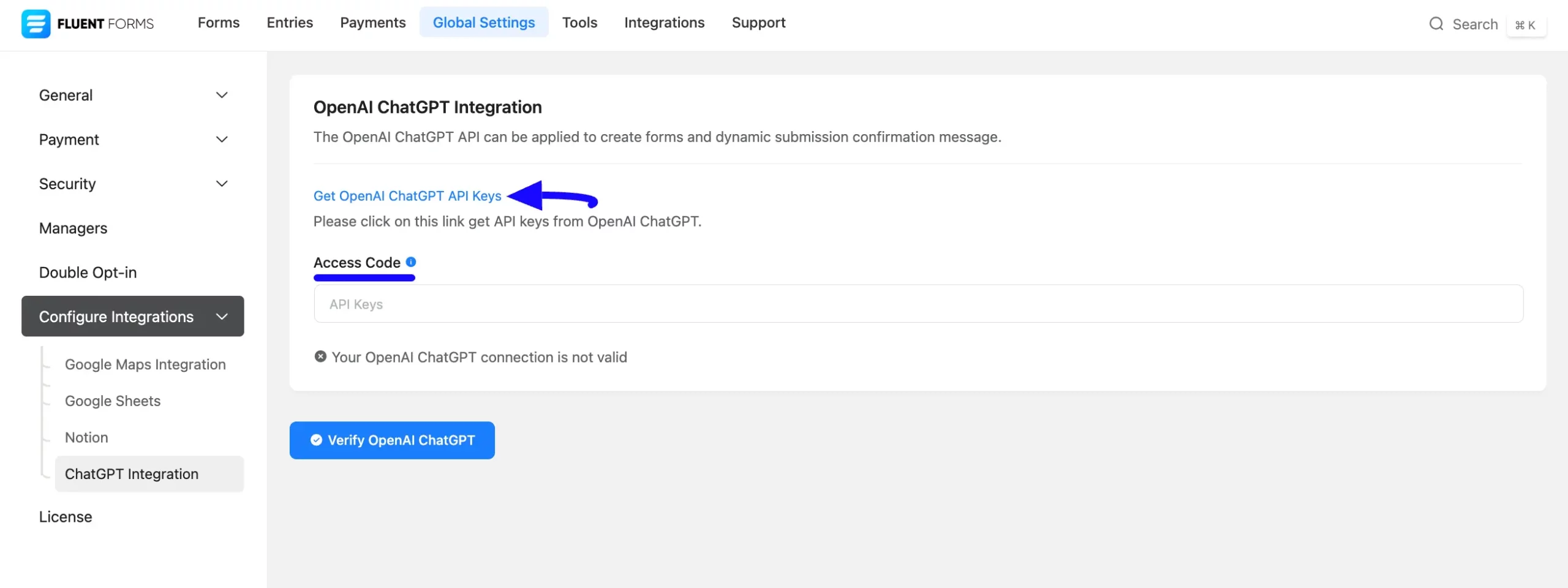
Task: Select ChatGPT Integration in sidebar
Action: (x=149, y=474)
